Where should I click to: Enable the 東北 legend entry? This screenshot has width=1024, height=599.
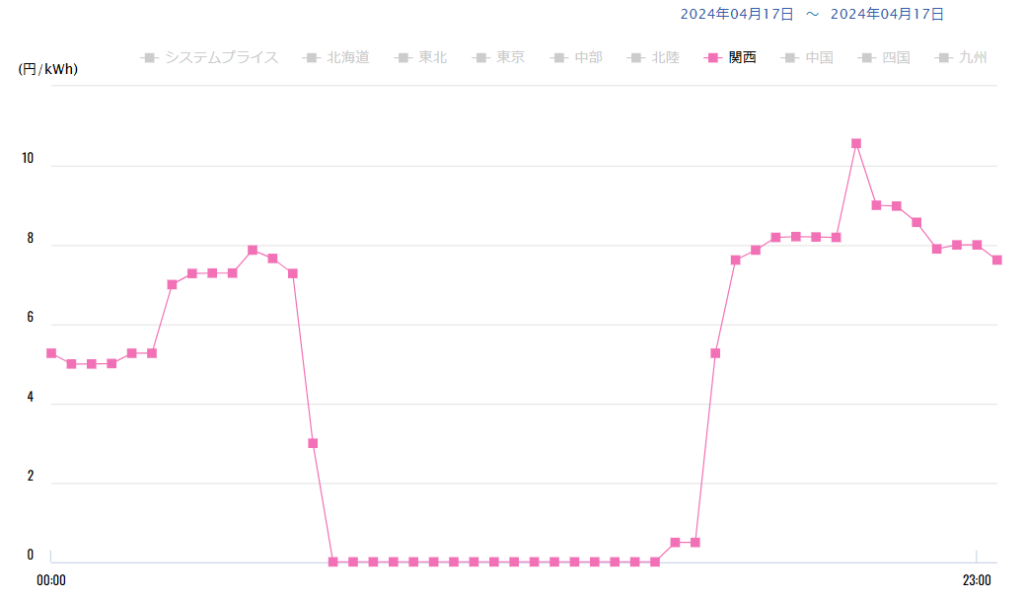pyautogui.click(x=426, y=58)
